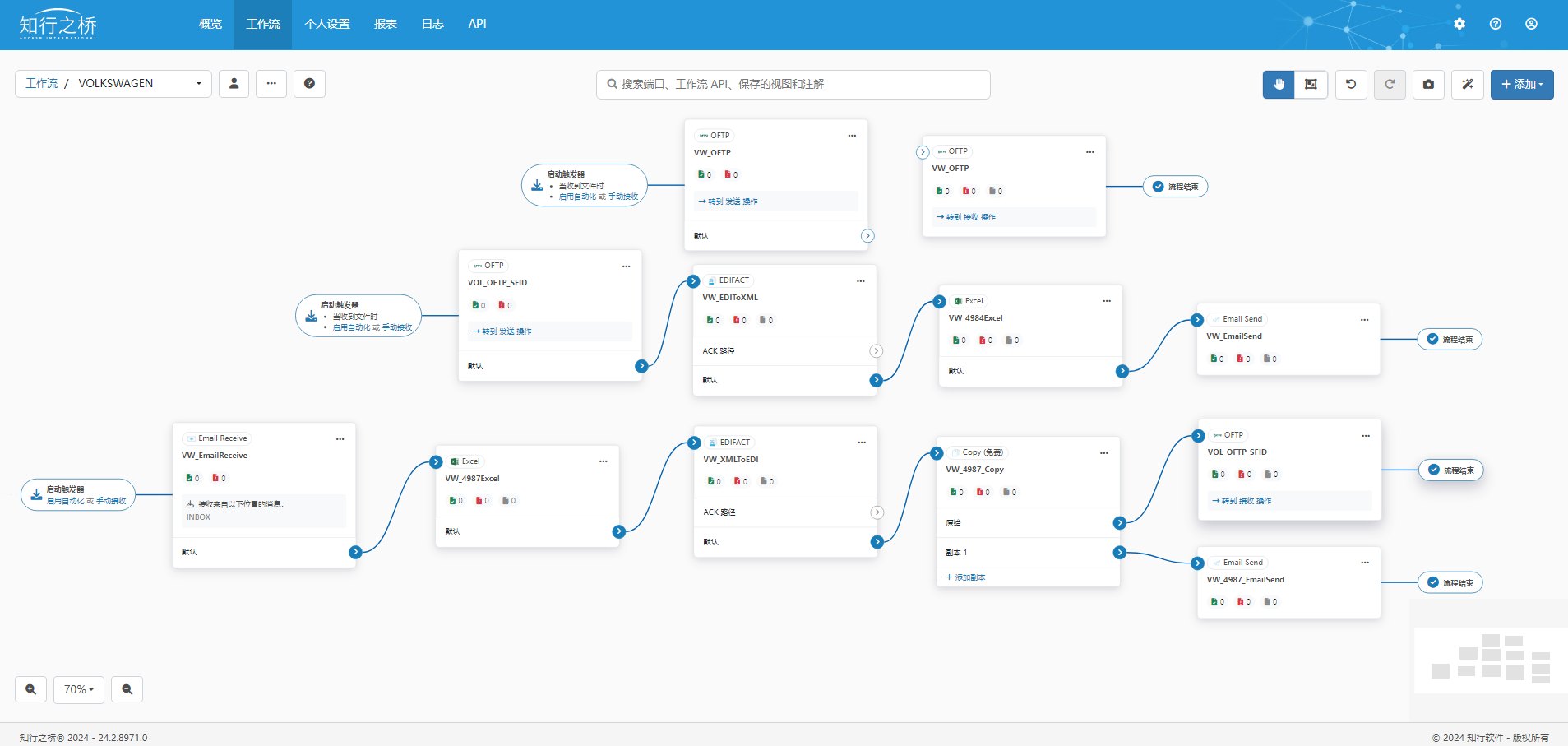Open the help question-mark icon in header

point(1496,24)
